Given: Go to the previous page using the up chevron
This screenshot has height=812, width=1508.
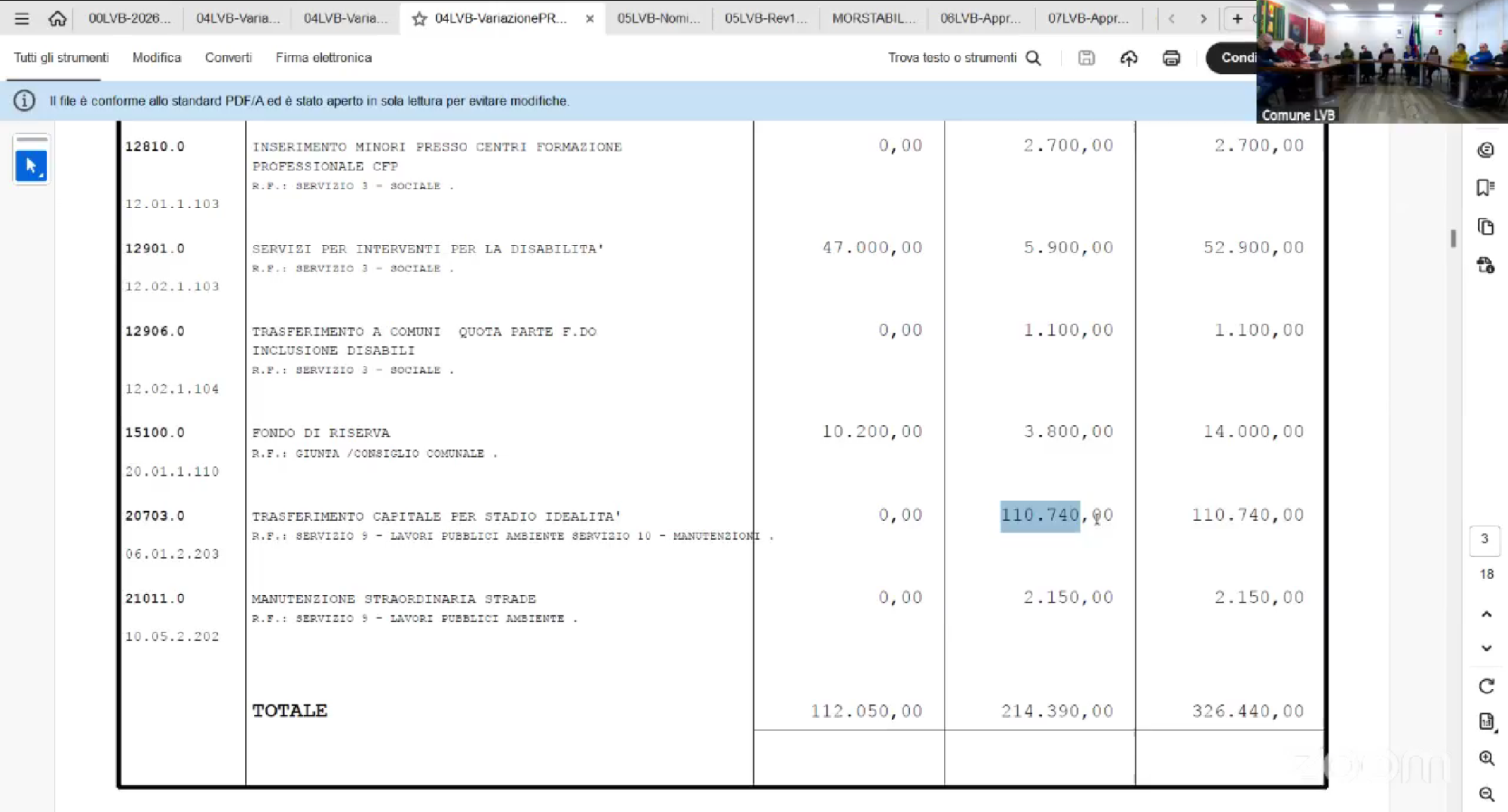Looking at the screenshot, I should click(x=1486, y=614).
